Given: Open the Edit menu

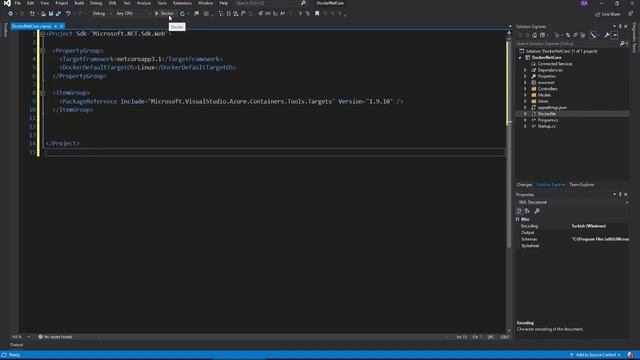Looking at the screenshot, I should (31, 3).
